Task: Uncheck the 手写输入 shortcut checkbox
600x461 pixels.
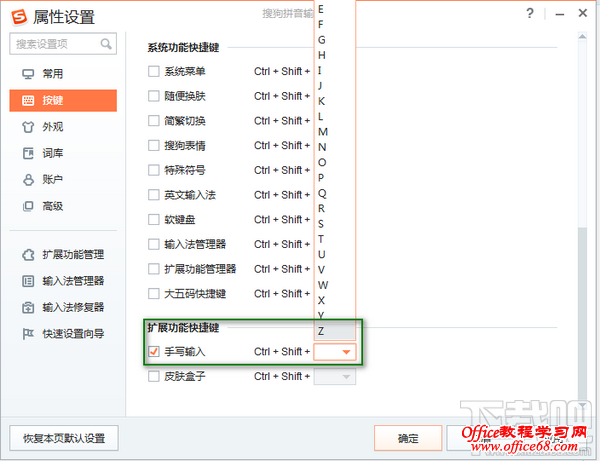Action: pyautogui.click(x=154, y=352)
